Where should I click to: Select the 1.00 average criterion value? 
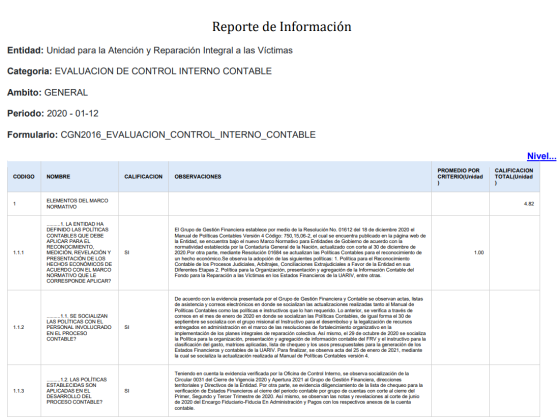tap(479, 252)
